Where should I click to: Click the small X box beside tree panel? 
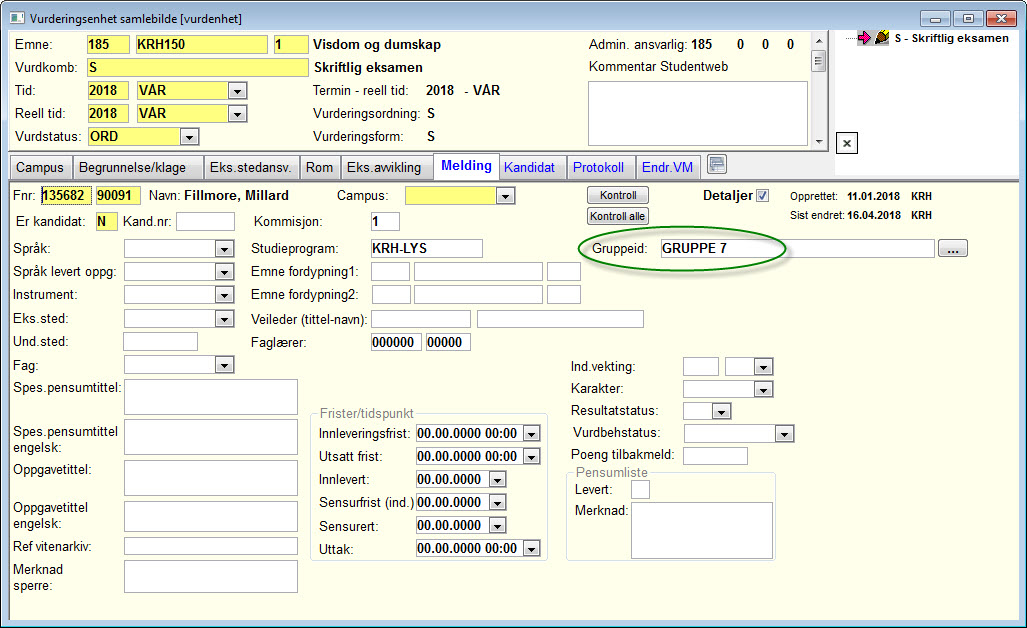tap(847, 143)
